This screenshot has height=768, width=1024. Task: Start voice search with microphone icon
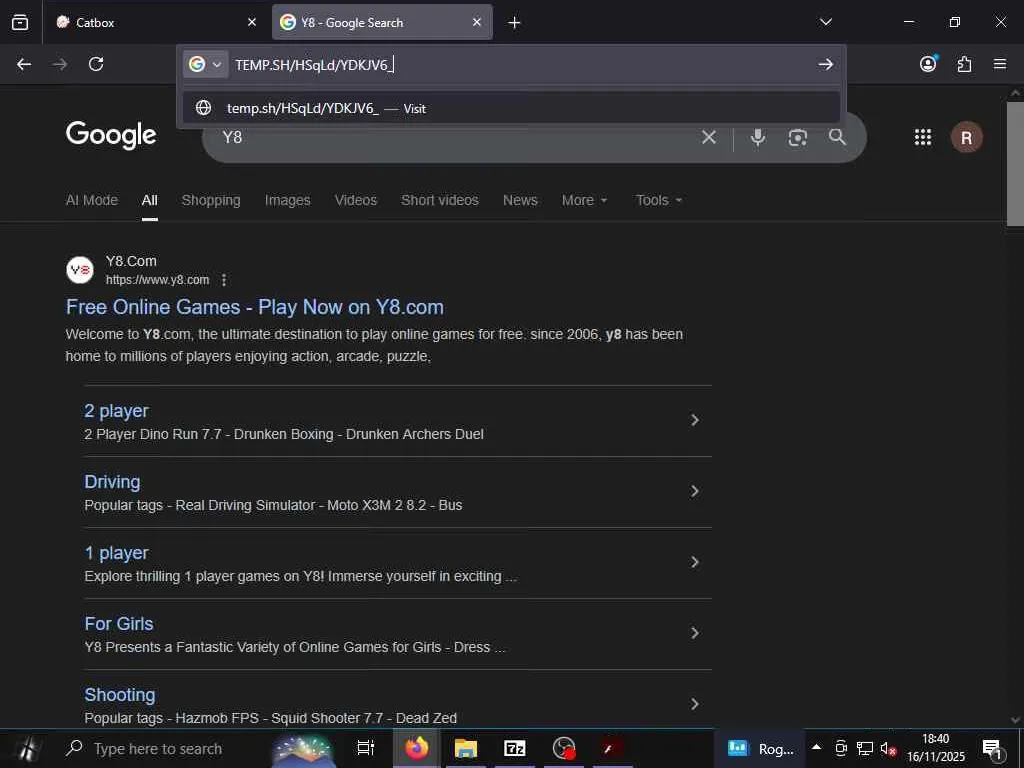[x=758, y=137]
